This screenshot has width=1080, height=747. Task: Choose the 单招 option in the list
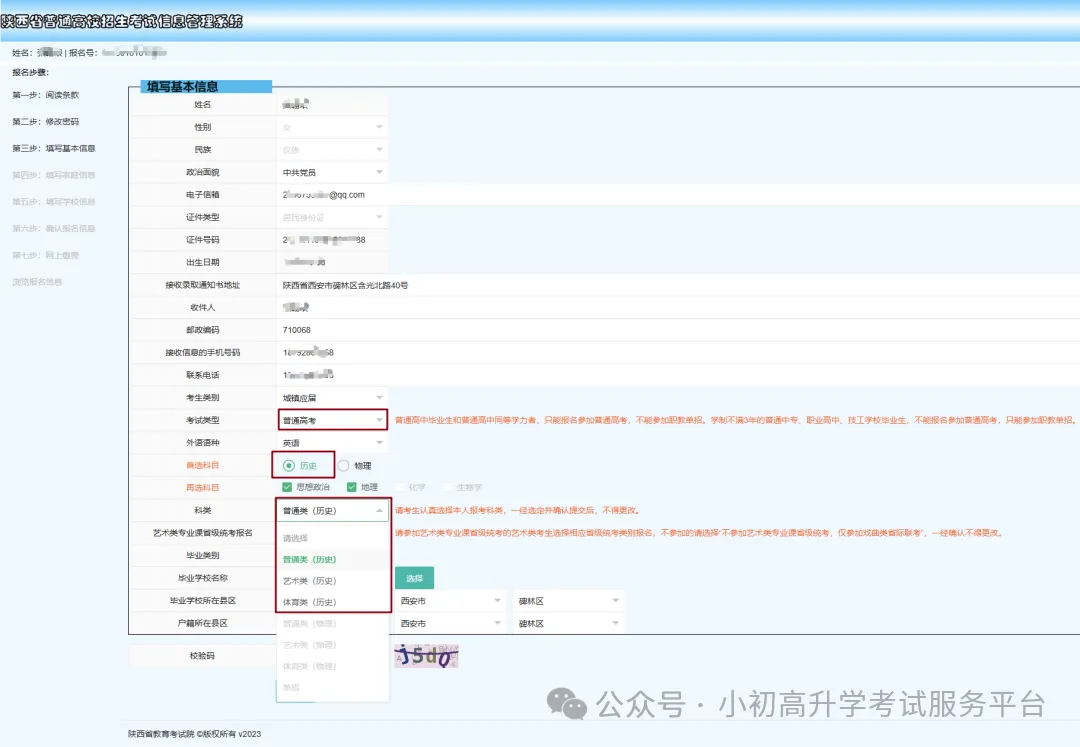click(x=332, y=687)
